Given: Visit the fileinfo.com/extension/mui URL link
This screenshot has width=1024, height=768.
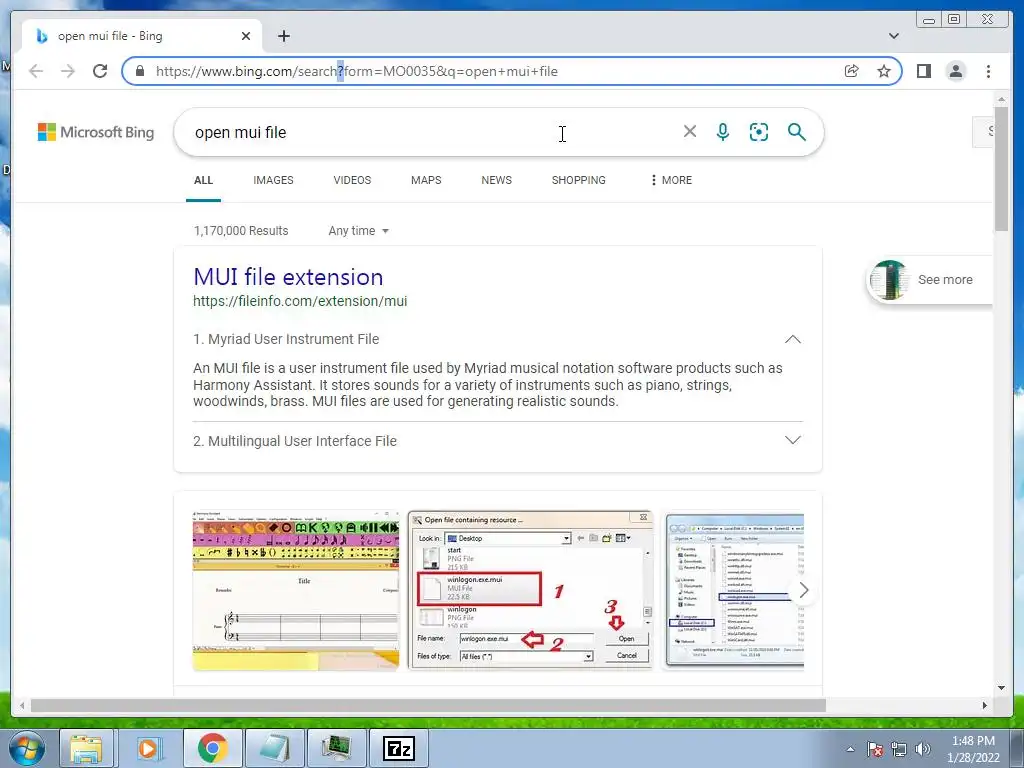Looking at the screenshot, I should point(300,301).
